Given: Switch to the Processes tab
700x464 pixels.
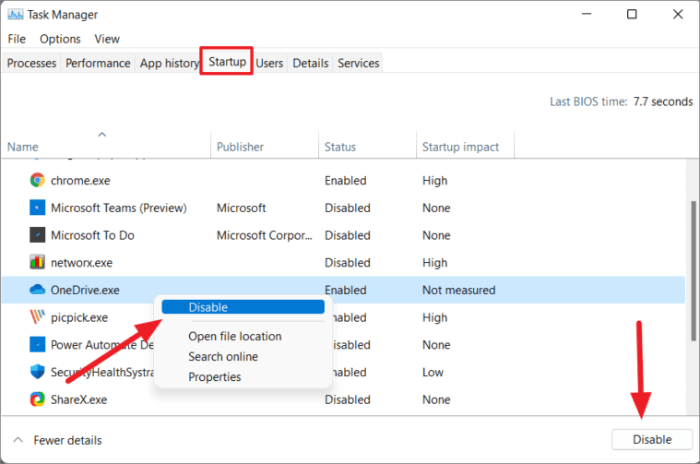Looking at the screenshot, I should pos(32,63).
